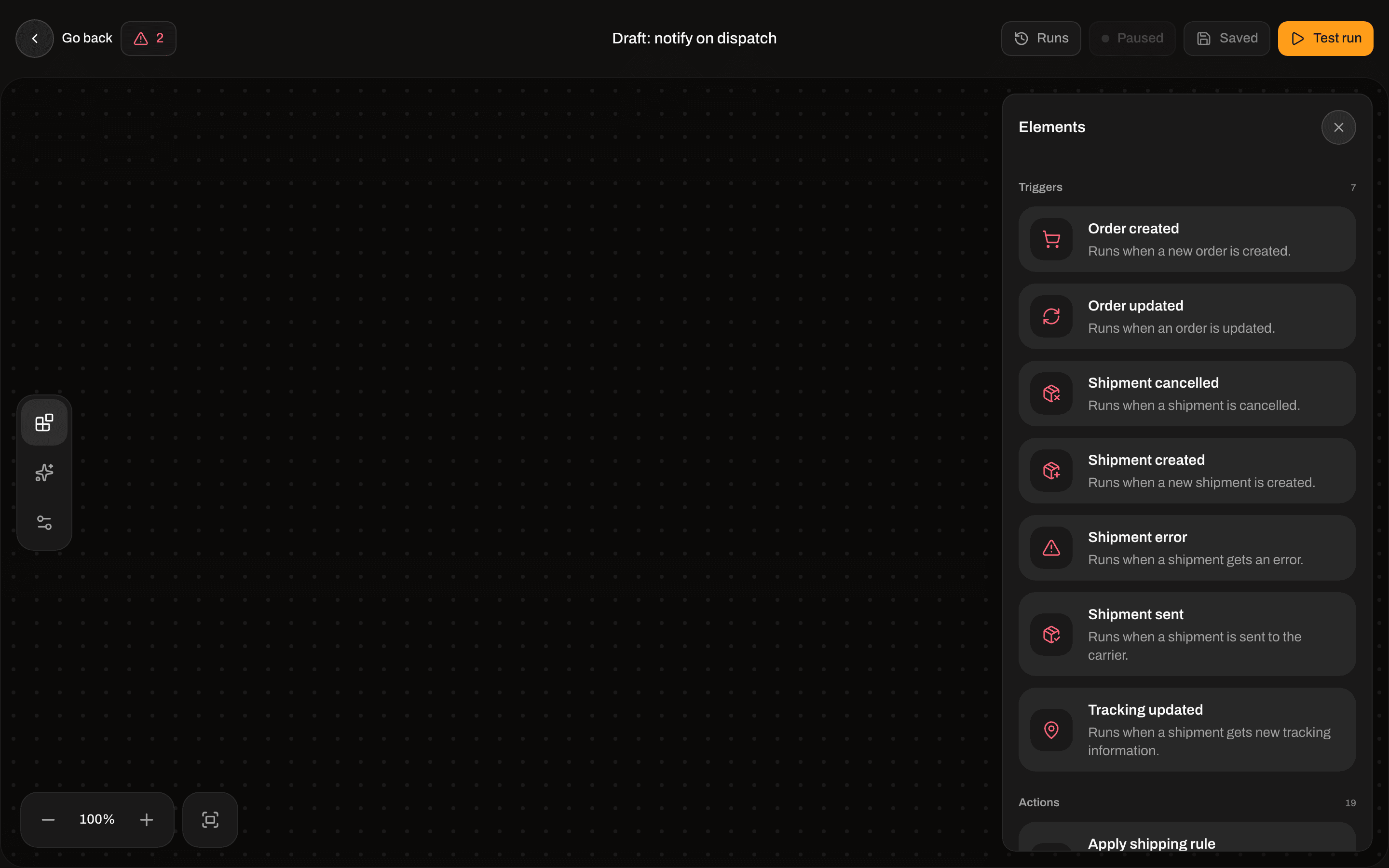Select the Shipment created trigger title
This screenshot has width=1389, height=868.
coord(1146,460)
